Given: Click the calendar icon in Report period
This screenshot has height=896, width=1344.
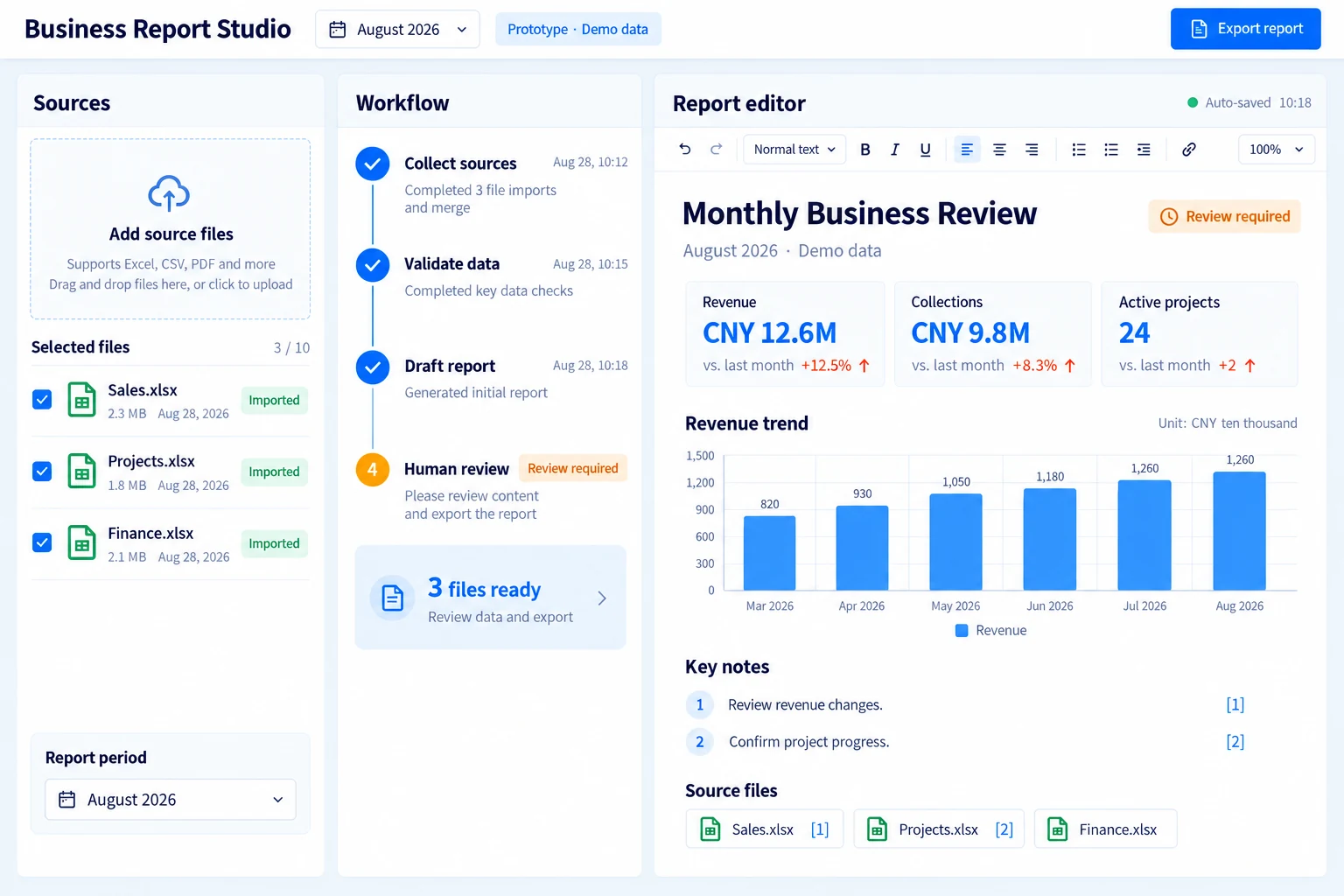Looking at the screenshot, I should click(67, 800).
